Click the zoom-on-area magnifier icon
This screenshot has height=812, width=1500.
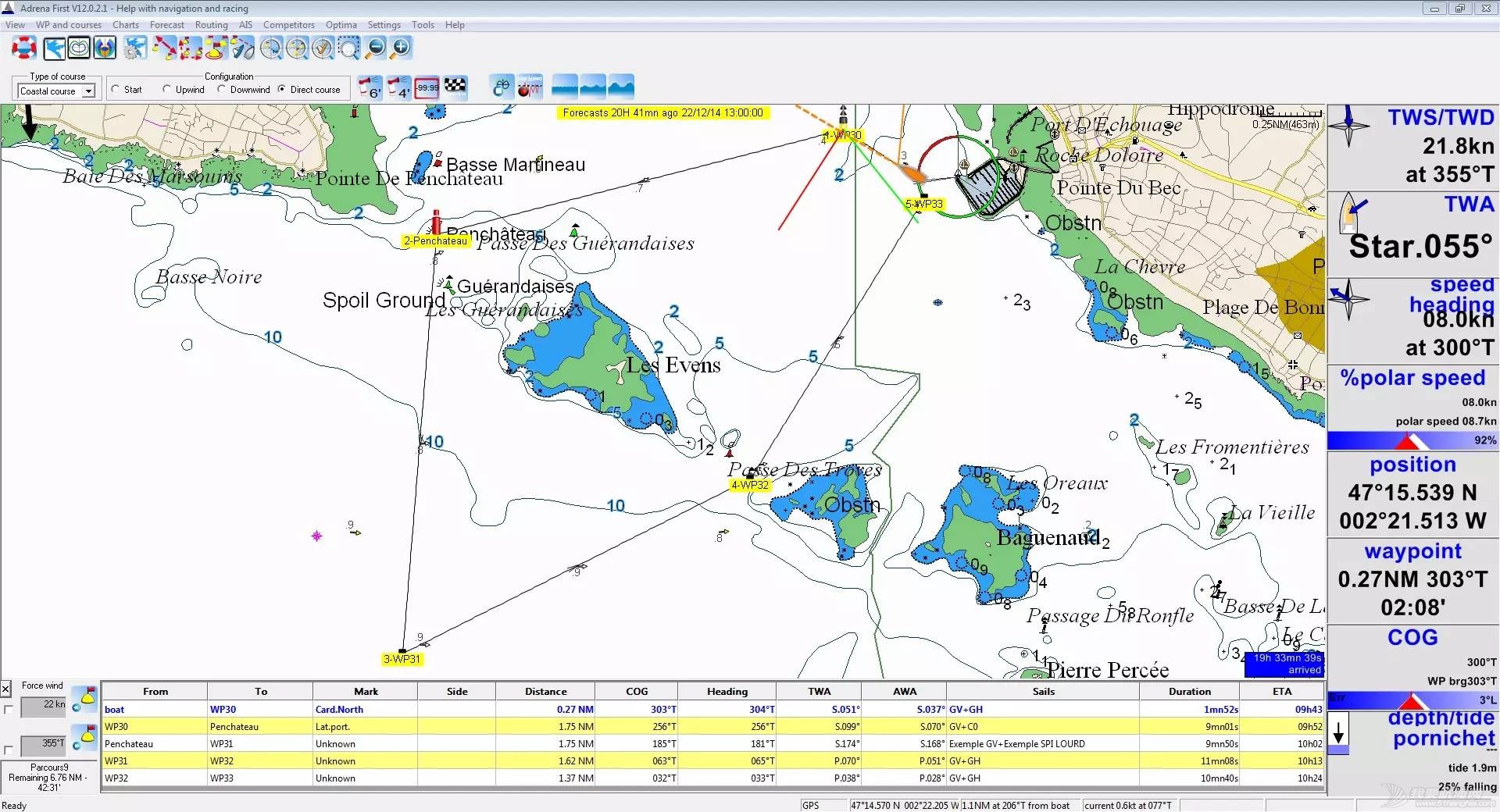point(271,48)
